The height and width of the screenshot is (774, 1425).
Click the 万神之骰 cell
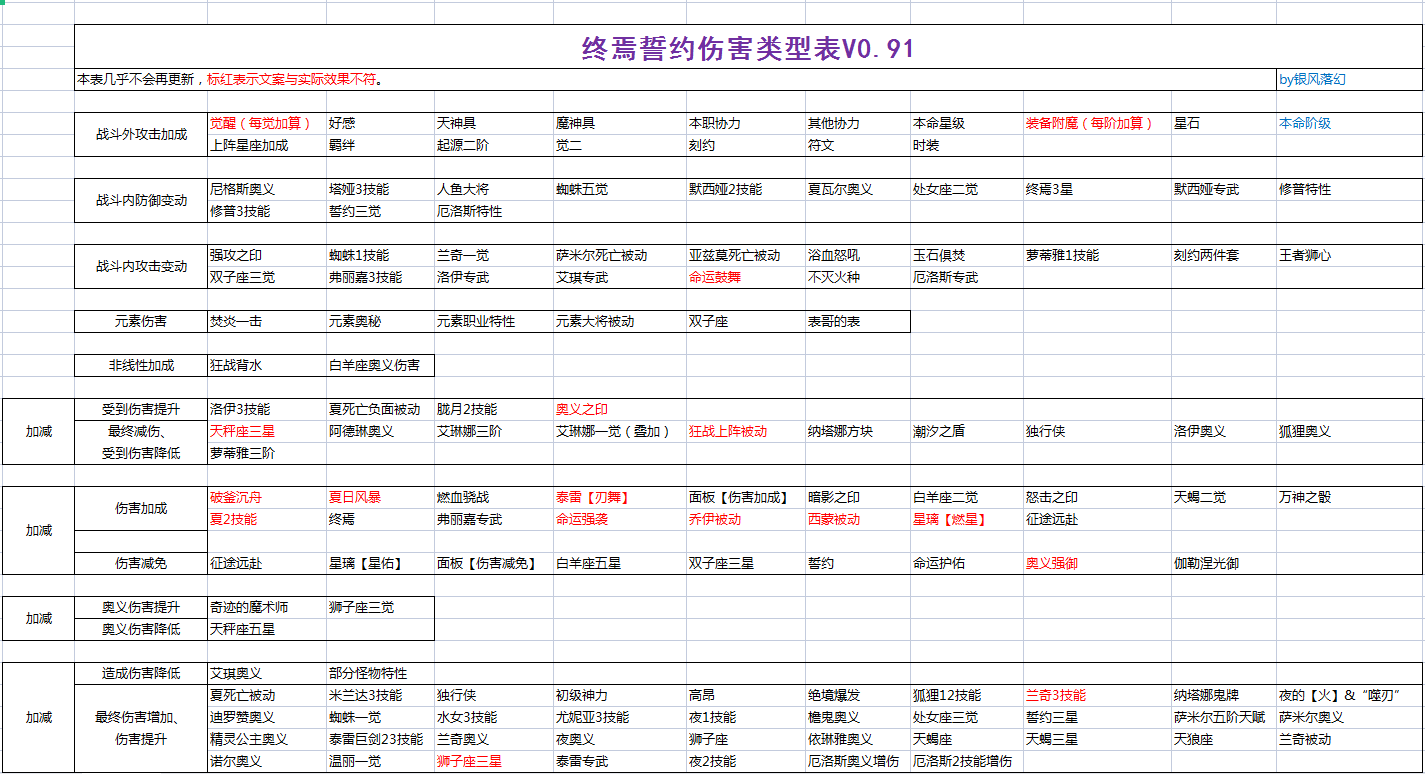tap(1349, 497)
